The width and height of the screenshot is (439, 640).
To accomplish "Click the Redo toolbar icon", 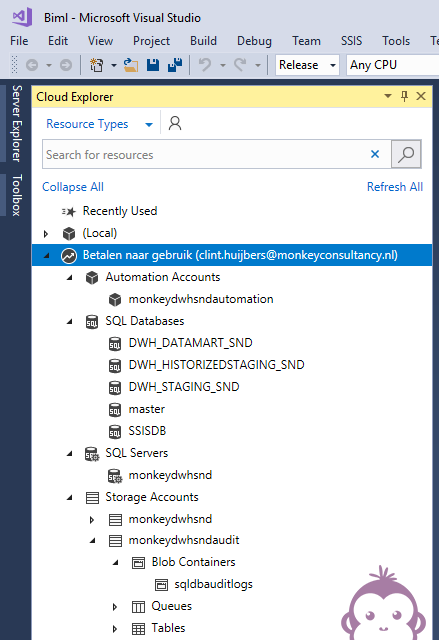I will (240, 64).
